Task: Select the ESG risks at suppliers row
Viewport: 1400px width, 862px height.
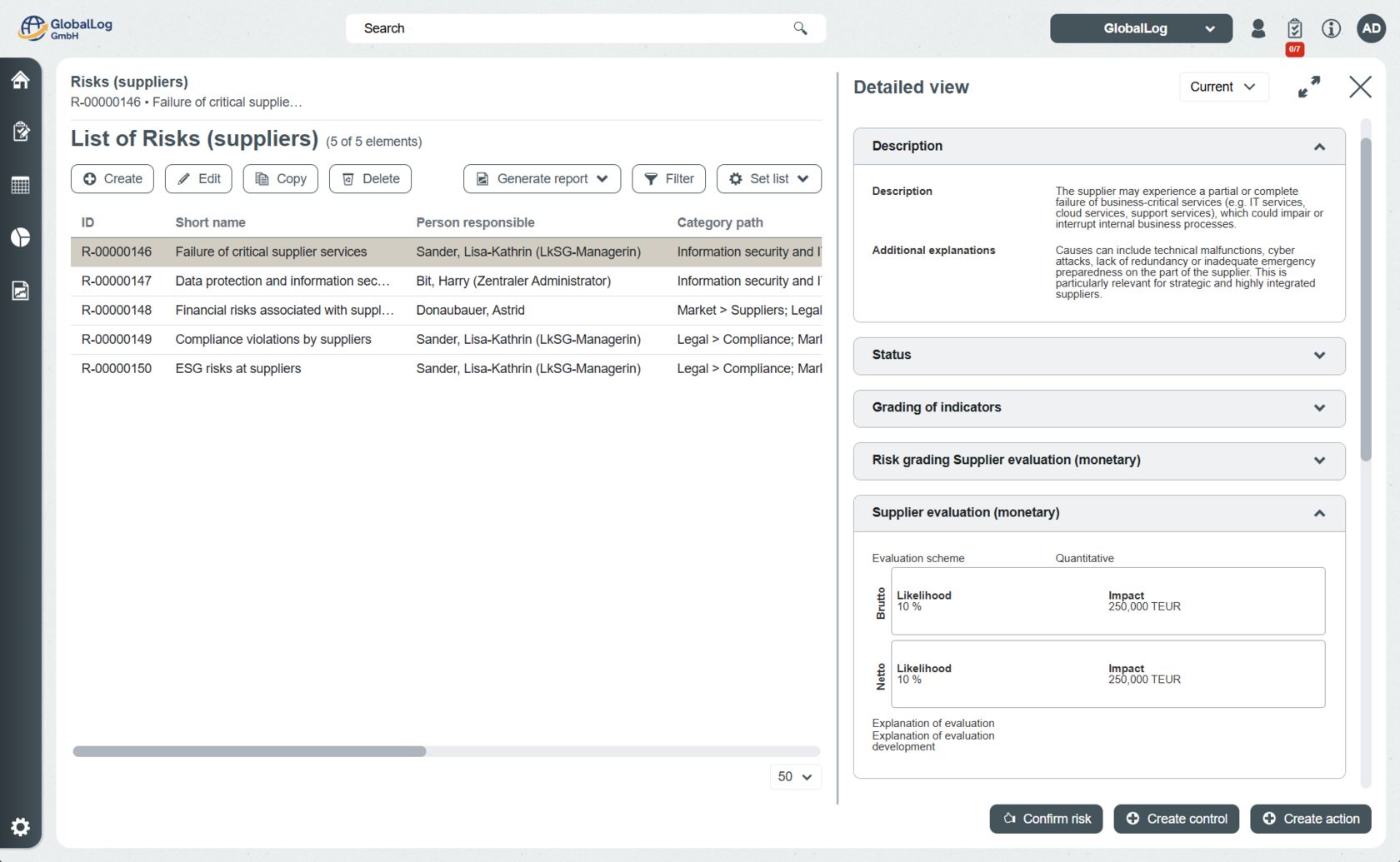Action: pyautogui.click(x=238, y=368)
